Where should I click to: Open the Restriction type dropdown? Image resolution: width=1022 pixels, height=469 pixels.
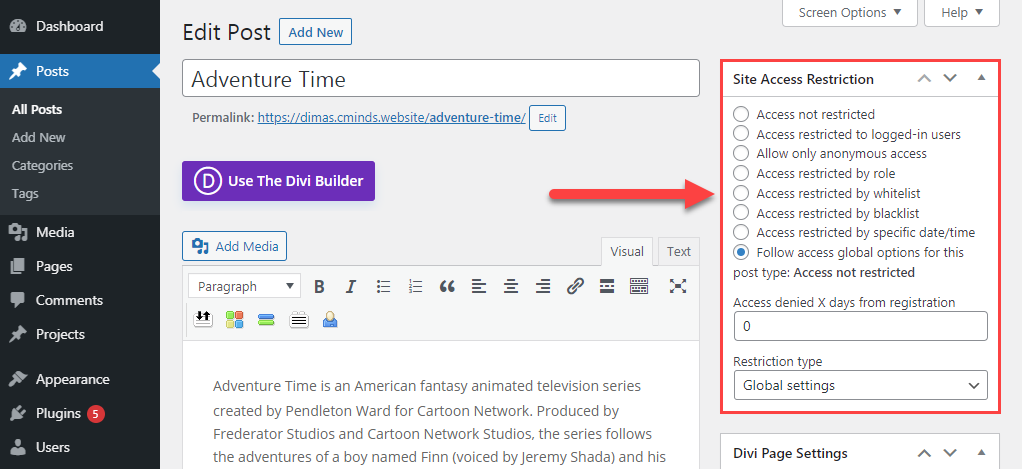click(x=860, y=385)
